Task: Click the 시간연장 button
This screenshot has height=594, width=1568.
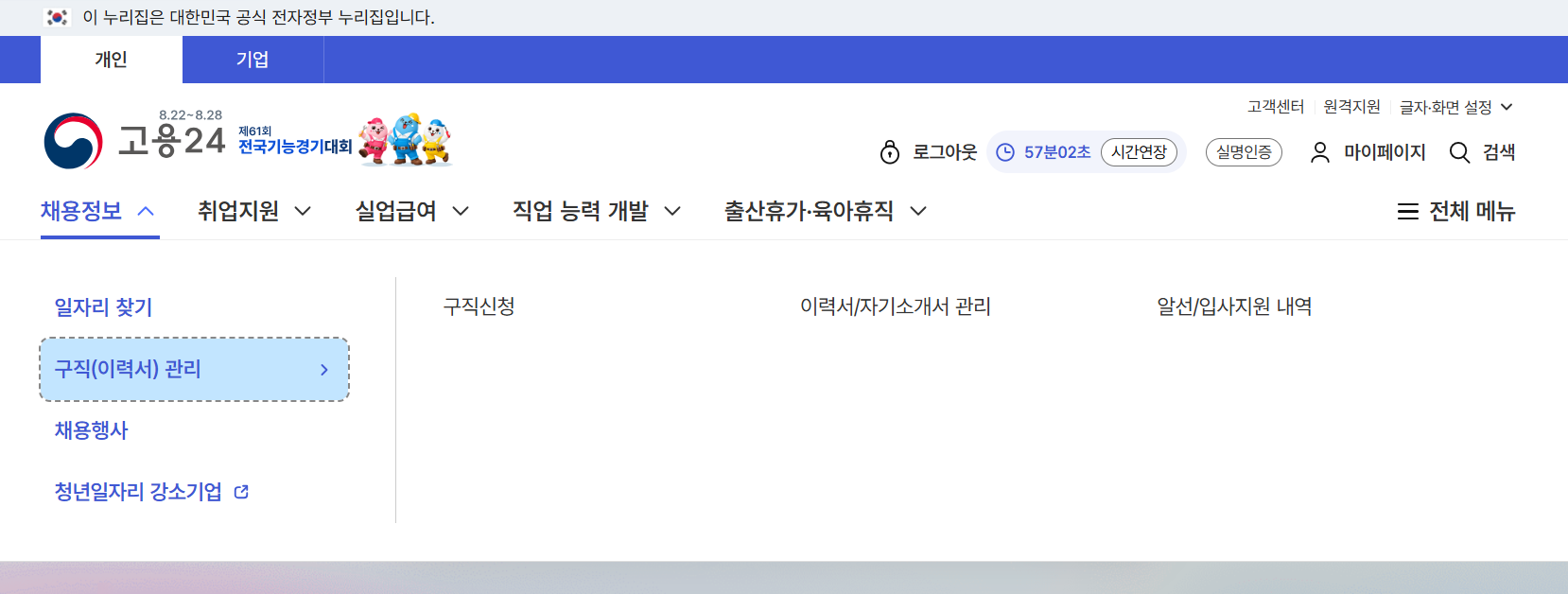Action: click(x=1139, y=152)
